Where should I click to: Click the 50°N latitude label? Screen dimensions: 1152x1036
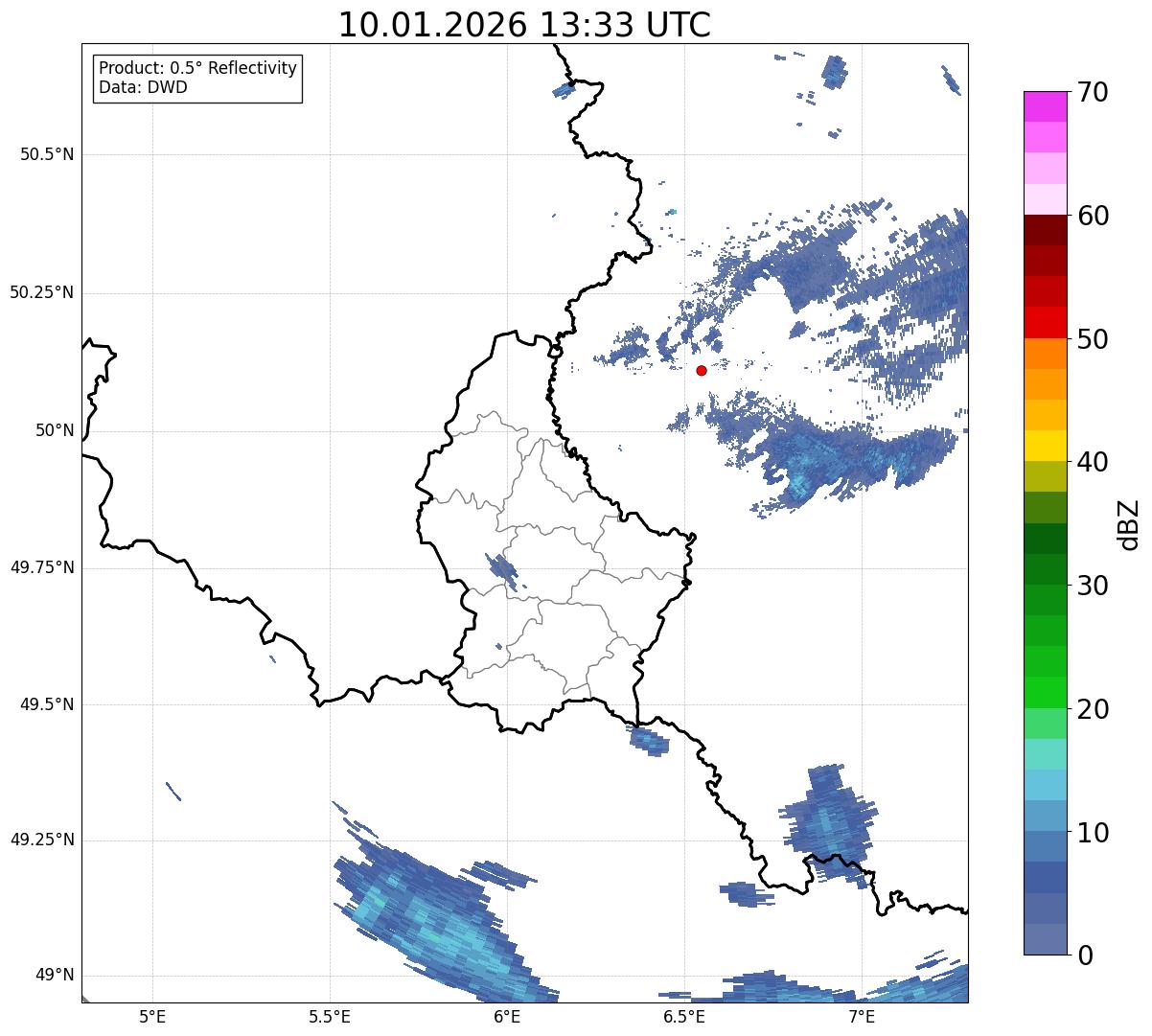tap(55, 430)
